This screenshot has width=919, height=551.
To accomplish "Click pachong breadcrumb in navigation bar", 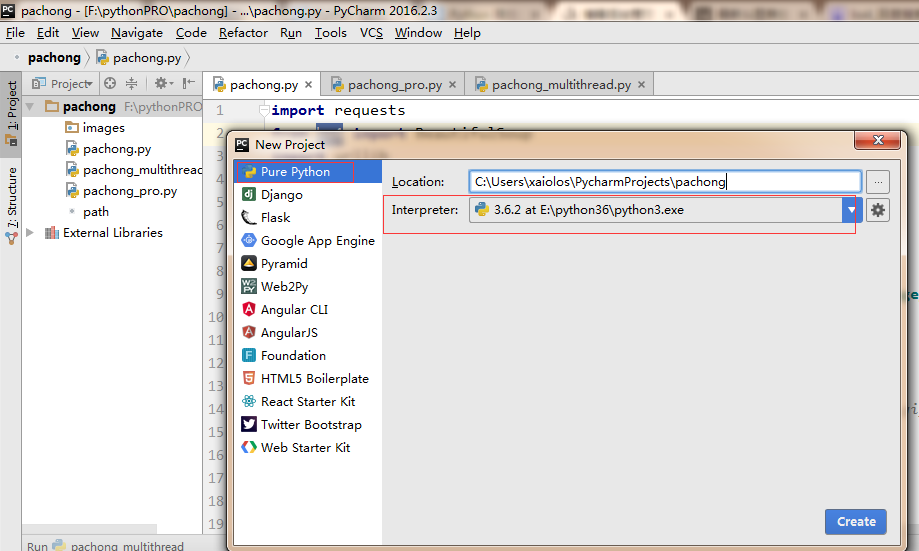I will click(54, 57).
